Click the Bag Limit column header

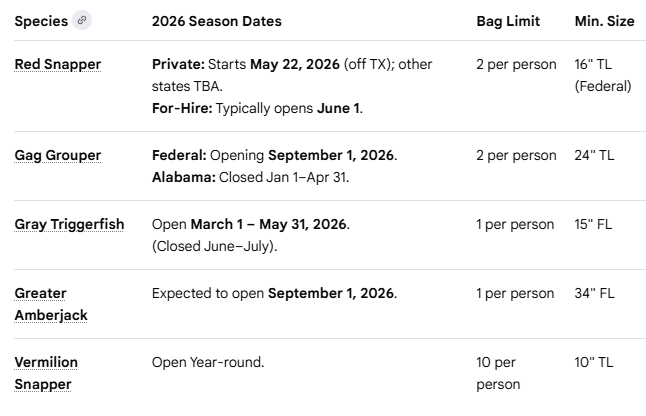click(508, 21)
